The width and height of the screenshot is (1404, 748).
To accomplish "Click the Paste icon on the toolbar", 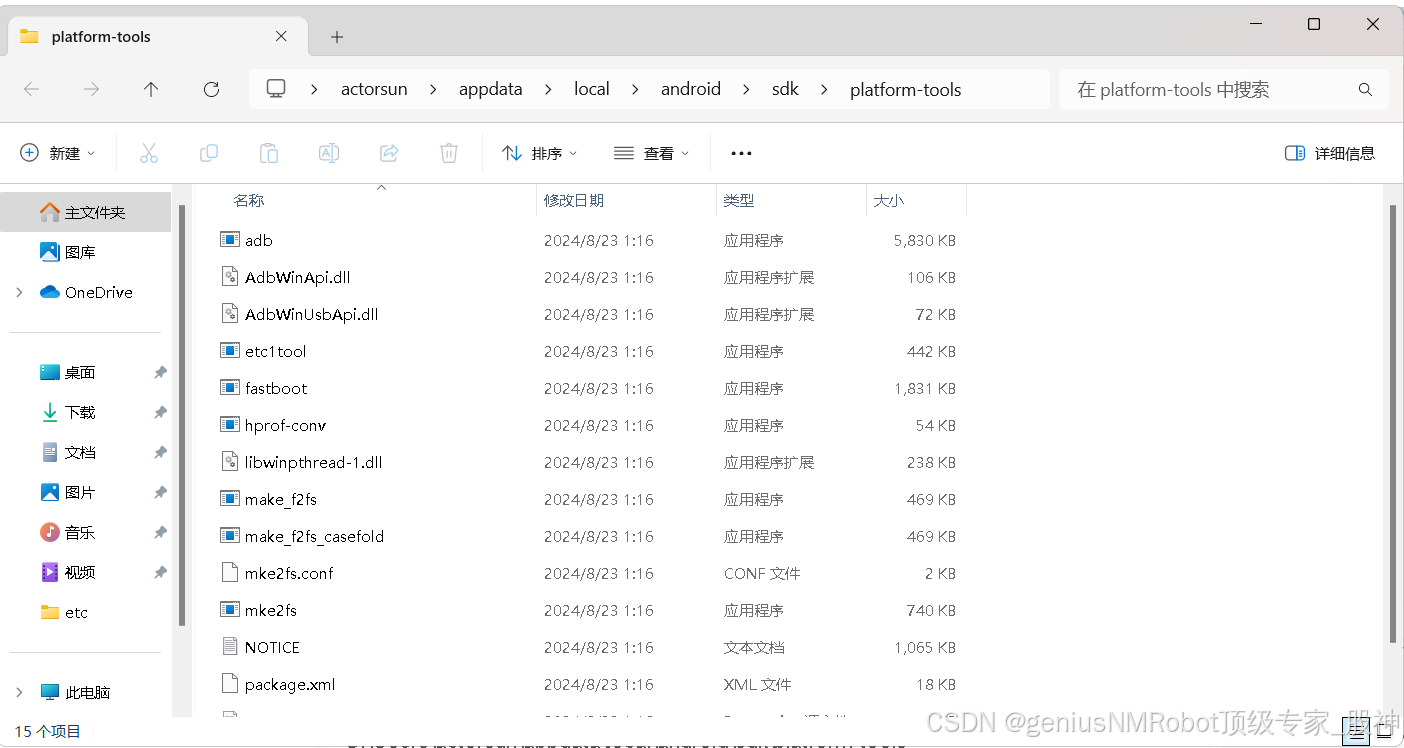I will coord(268,152).
